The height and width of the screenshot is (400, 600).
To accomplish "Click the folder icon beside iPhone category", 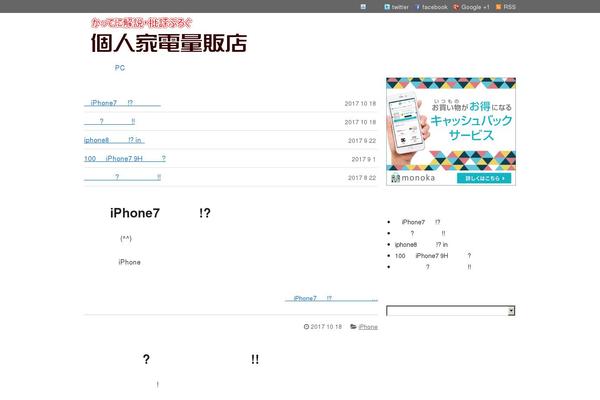I will click(x=353, y=327).
